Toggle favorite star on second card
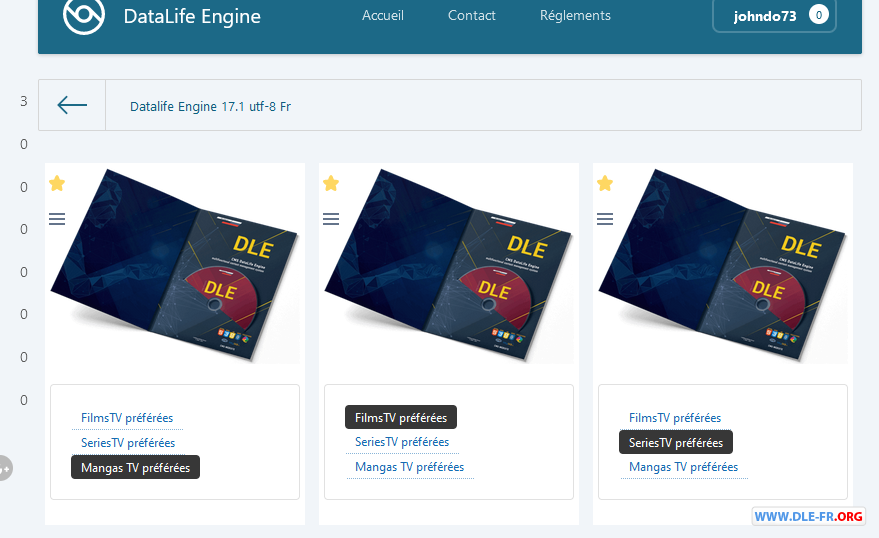The width and height of the screenshot is (879, 538). coord(331,183)
